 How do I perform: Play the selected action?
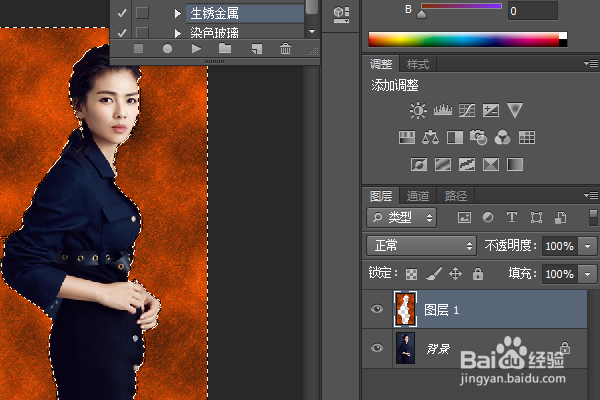click(196, 49)
